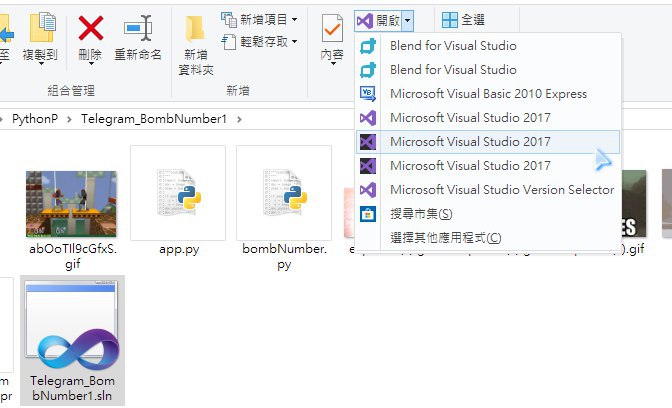
Task: Select the app.py file icon
Action: click(178, 192)
